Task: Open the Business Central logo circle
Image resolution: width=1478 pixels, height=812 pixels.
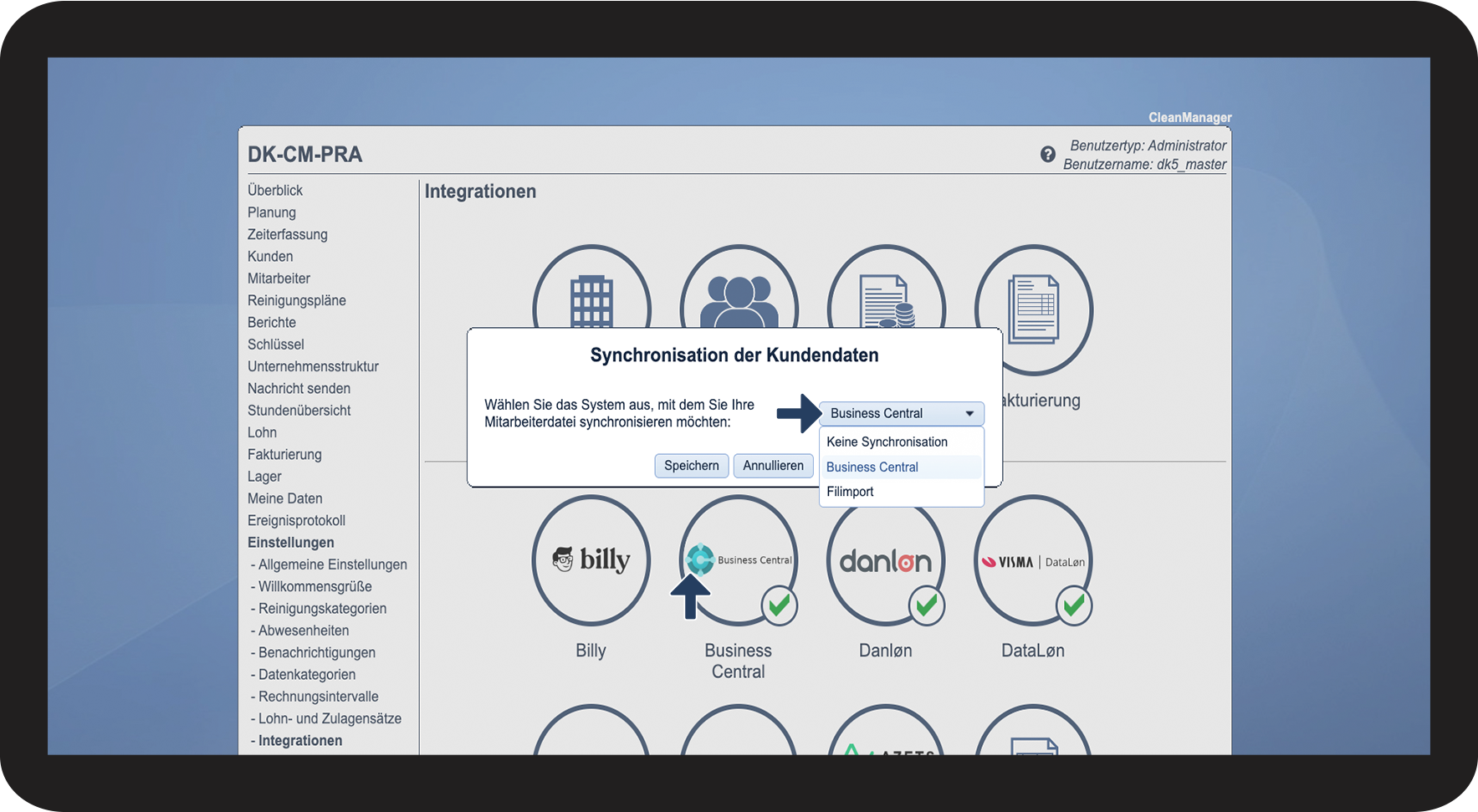Action: click(x=739, y=560)
